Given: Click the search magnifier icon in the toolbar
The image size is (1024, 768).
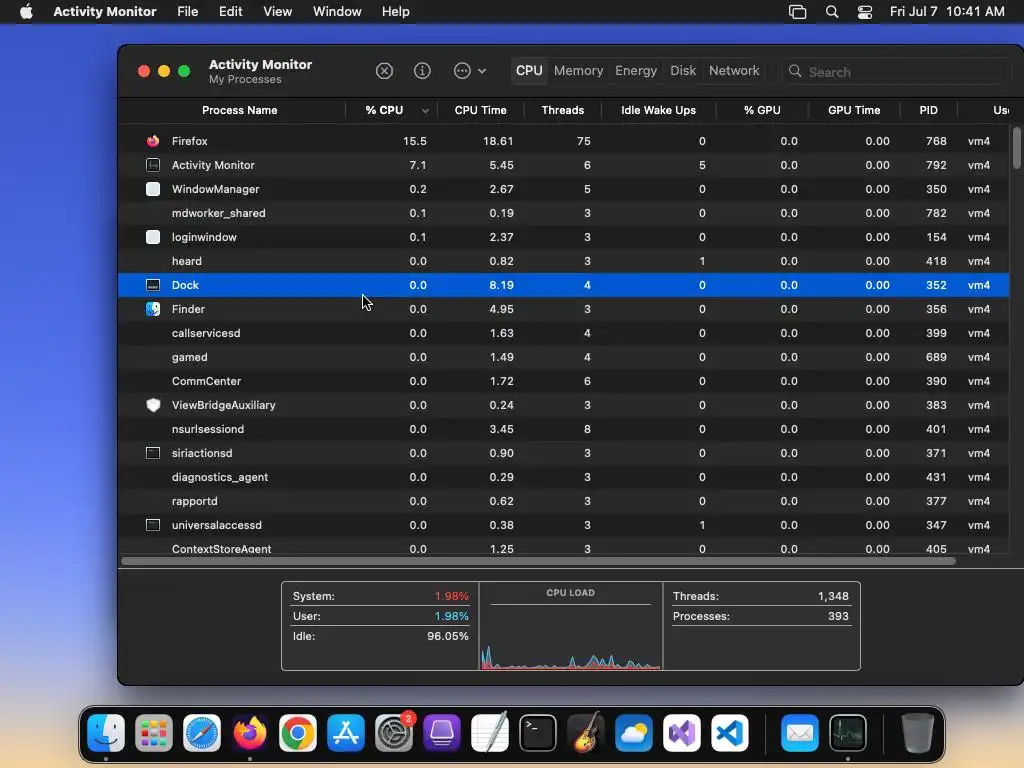Looking at the screenshot, I should [795, 71].
